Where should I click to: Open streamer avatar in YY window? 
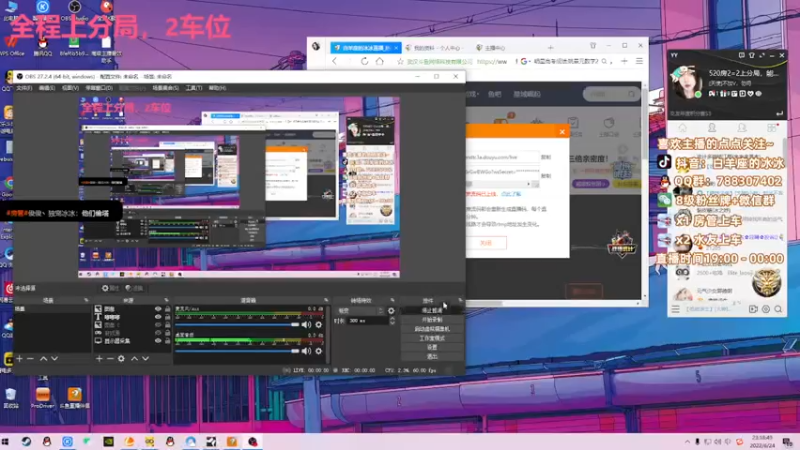[x=686, y=82]
